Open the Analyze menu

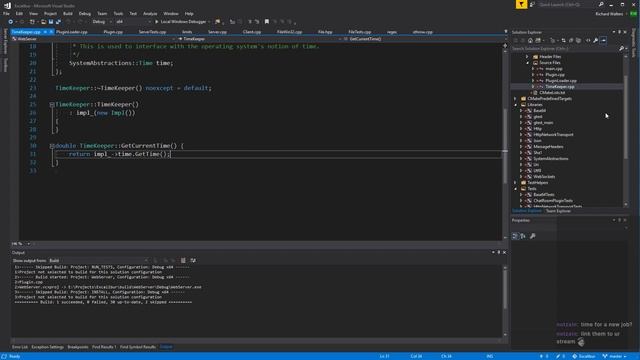(x=150, y=13)
